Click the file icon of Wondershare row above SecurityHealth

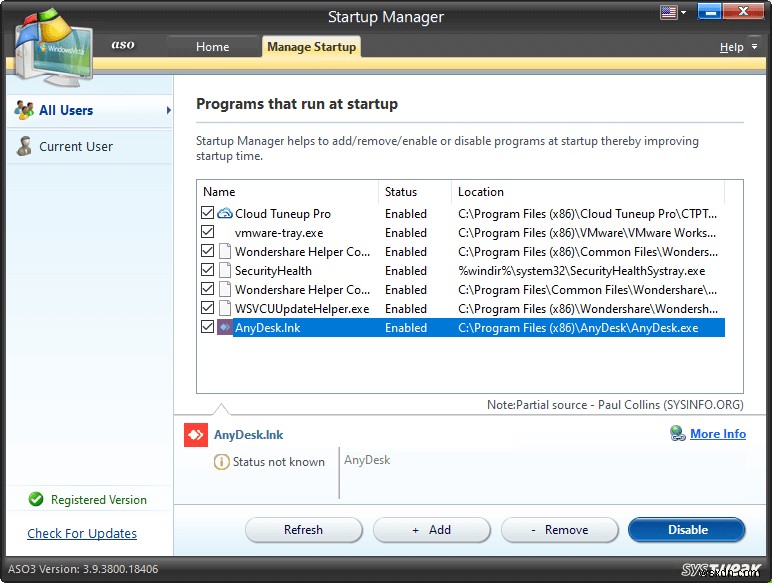[x=225, y=251]
